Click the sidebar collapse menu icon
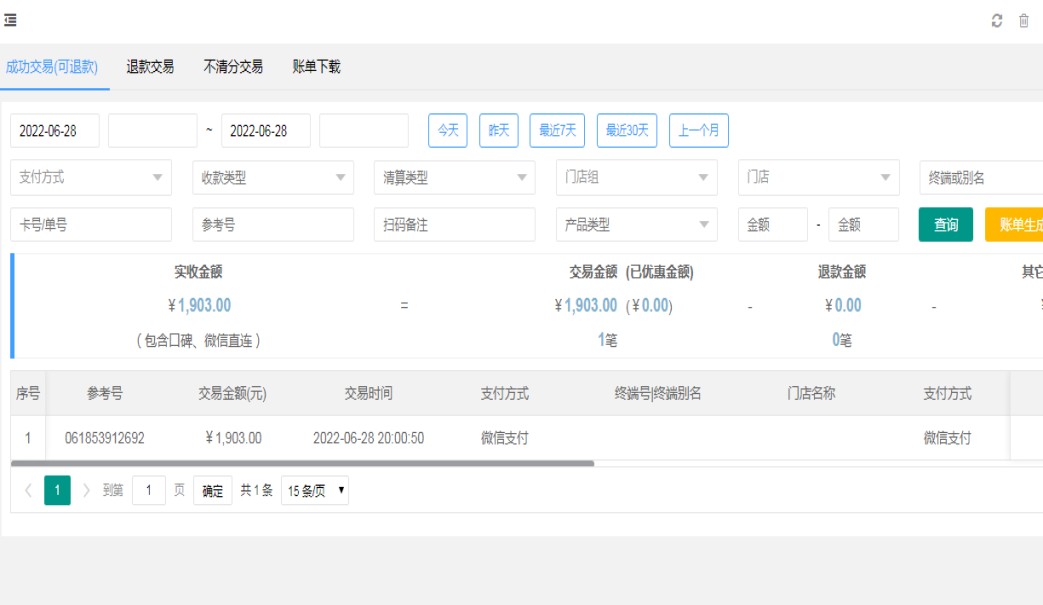 pyautogui.click(x=10, y=21)
